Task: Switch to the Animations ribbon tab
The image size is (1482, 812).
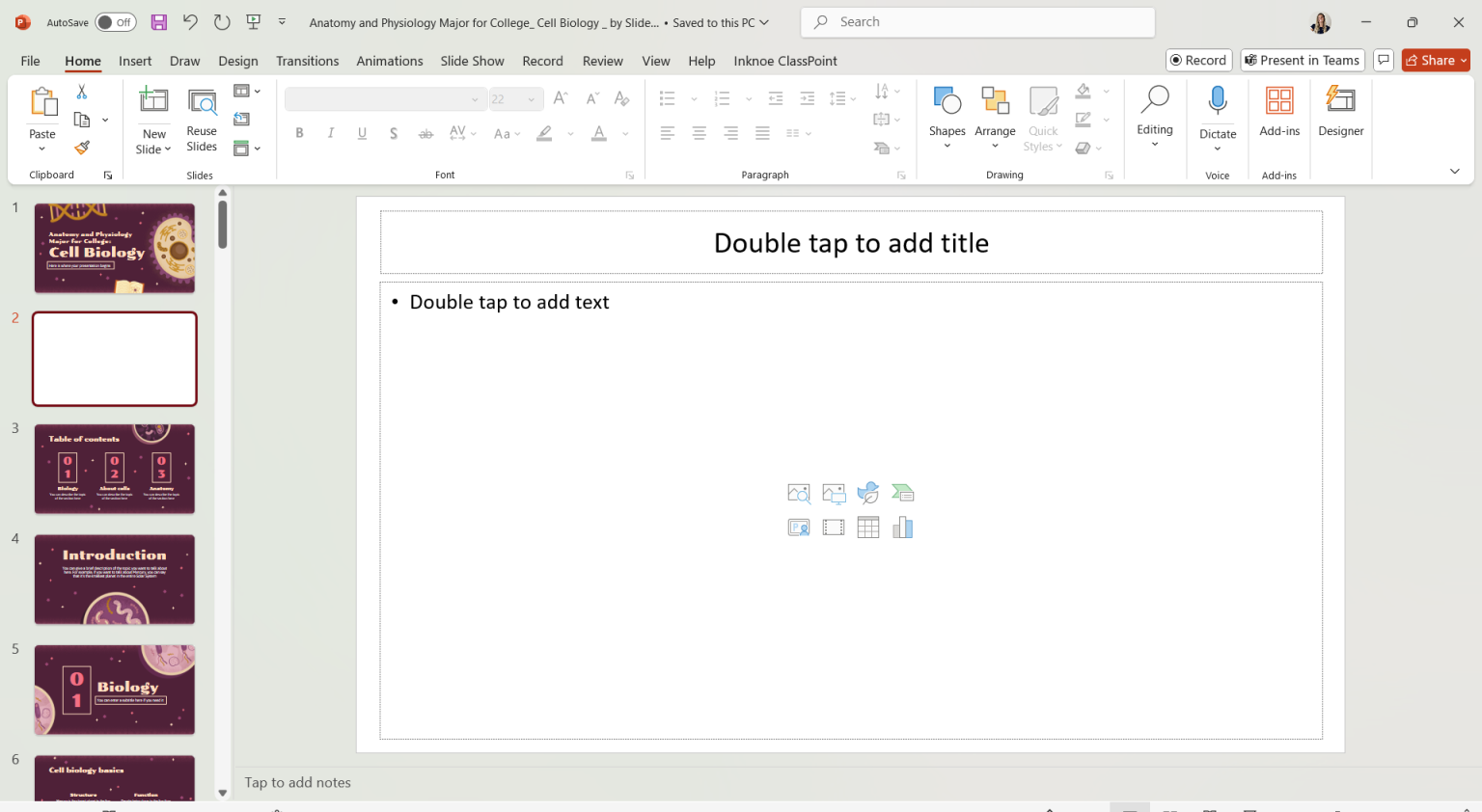Action: coord(389,60)
